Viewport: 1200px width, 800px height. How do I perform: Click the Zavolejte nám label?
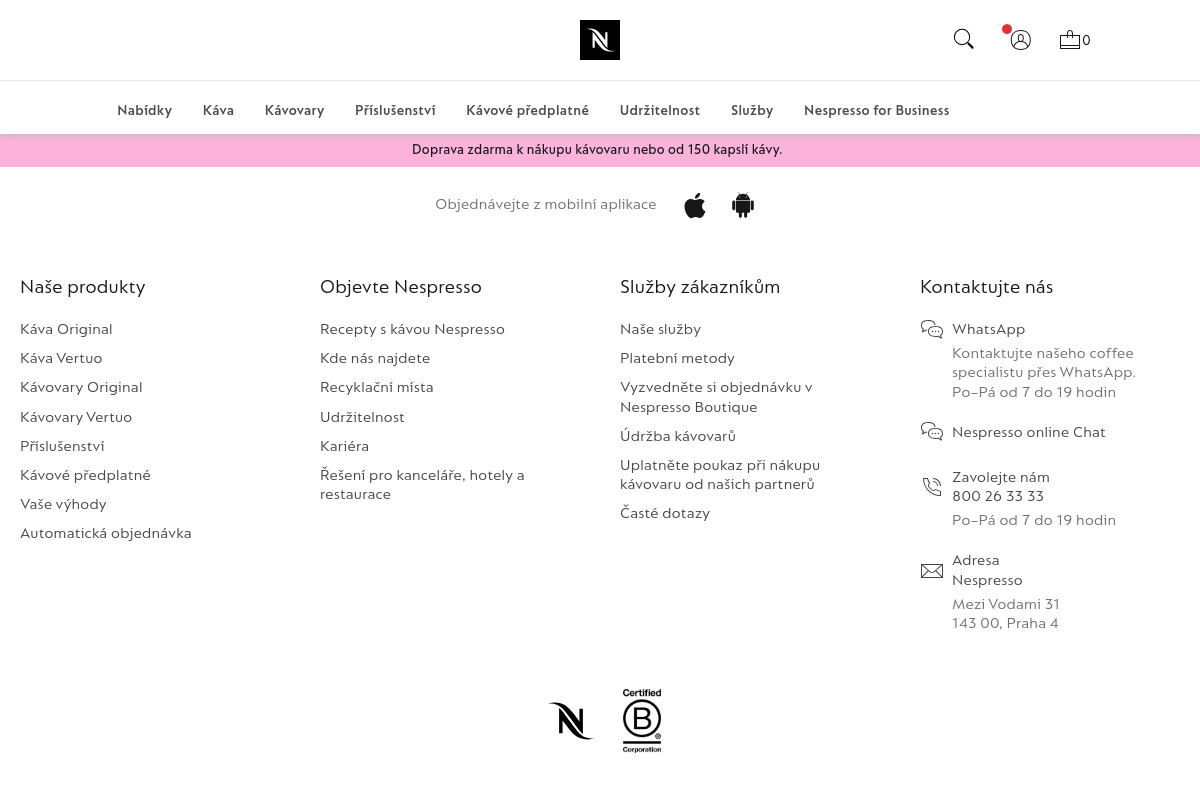click(x=1001, y=477)
